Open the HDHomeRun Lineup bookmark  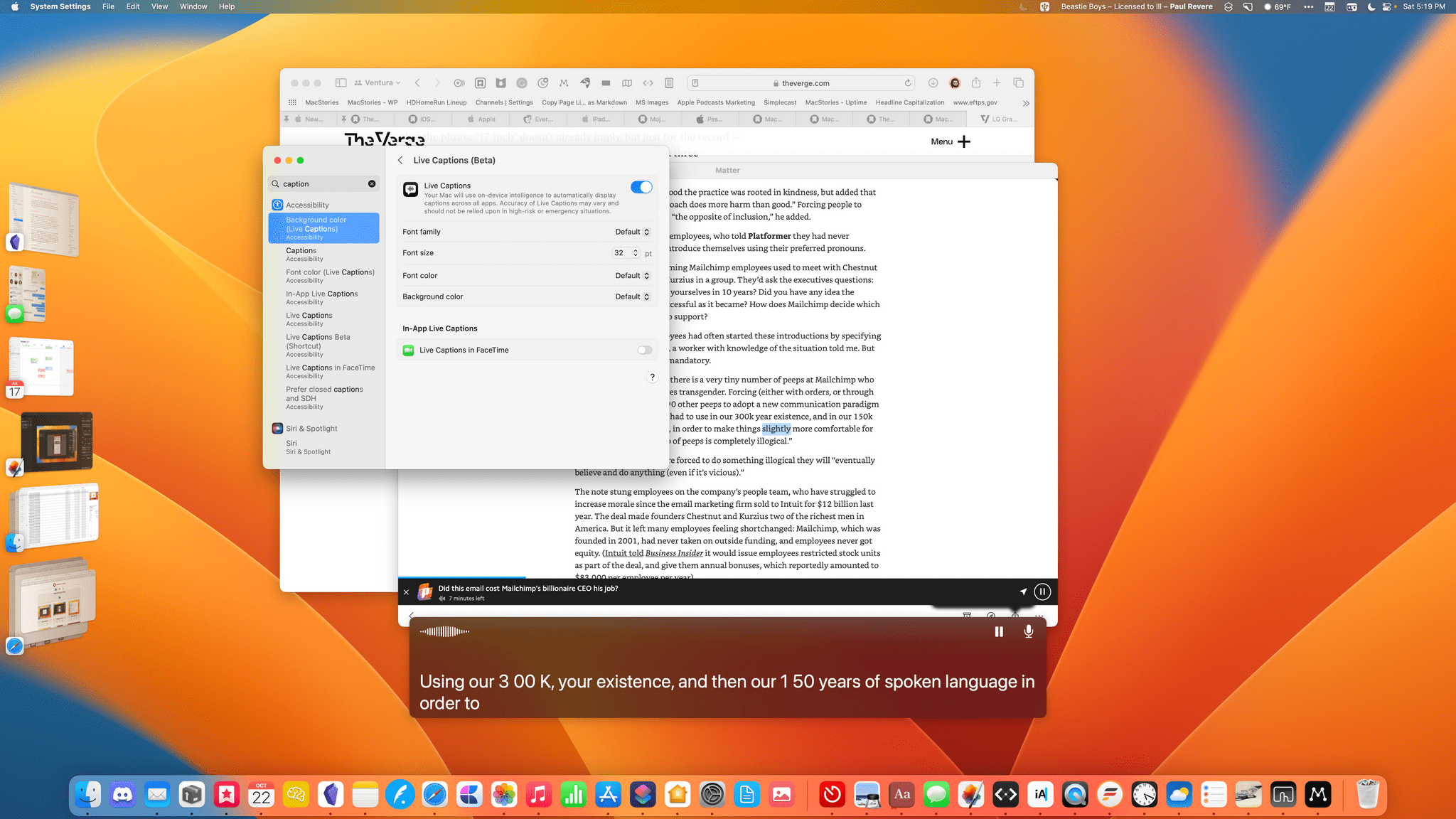coord(437,102)
